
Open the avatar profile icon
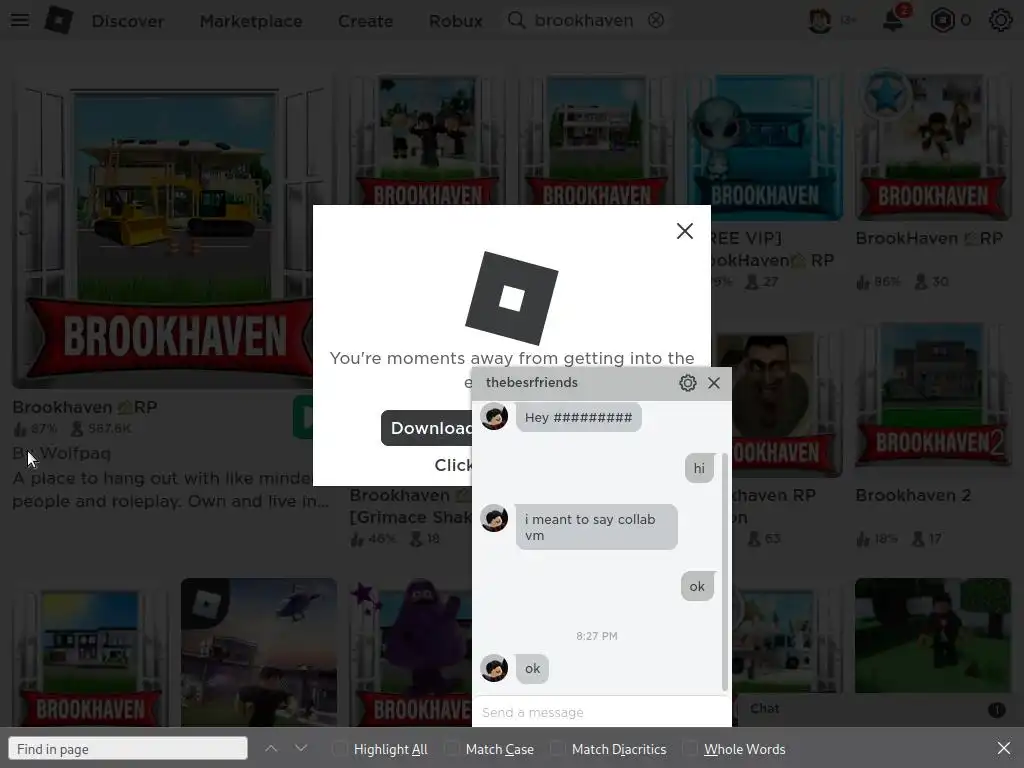point(820,20)
